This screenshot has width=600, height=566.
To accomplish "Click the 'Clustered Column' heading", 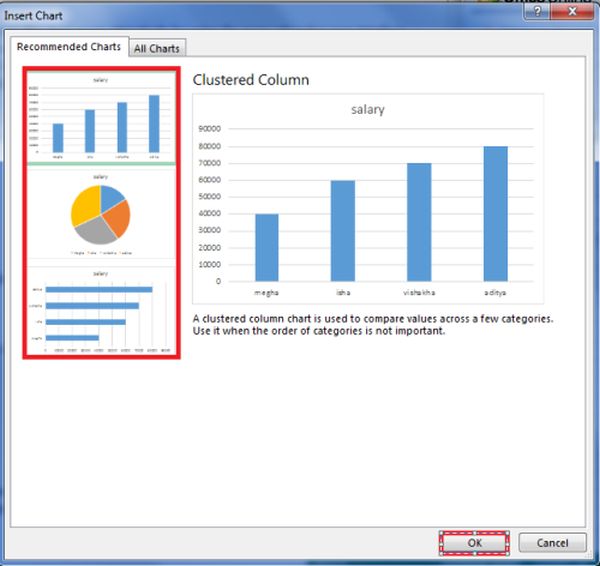I will (x=251, y=80).
